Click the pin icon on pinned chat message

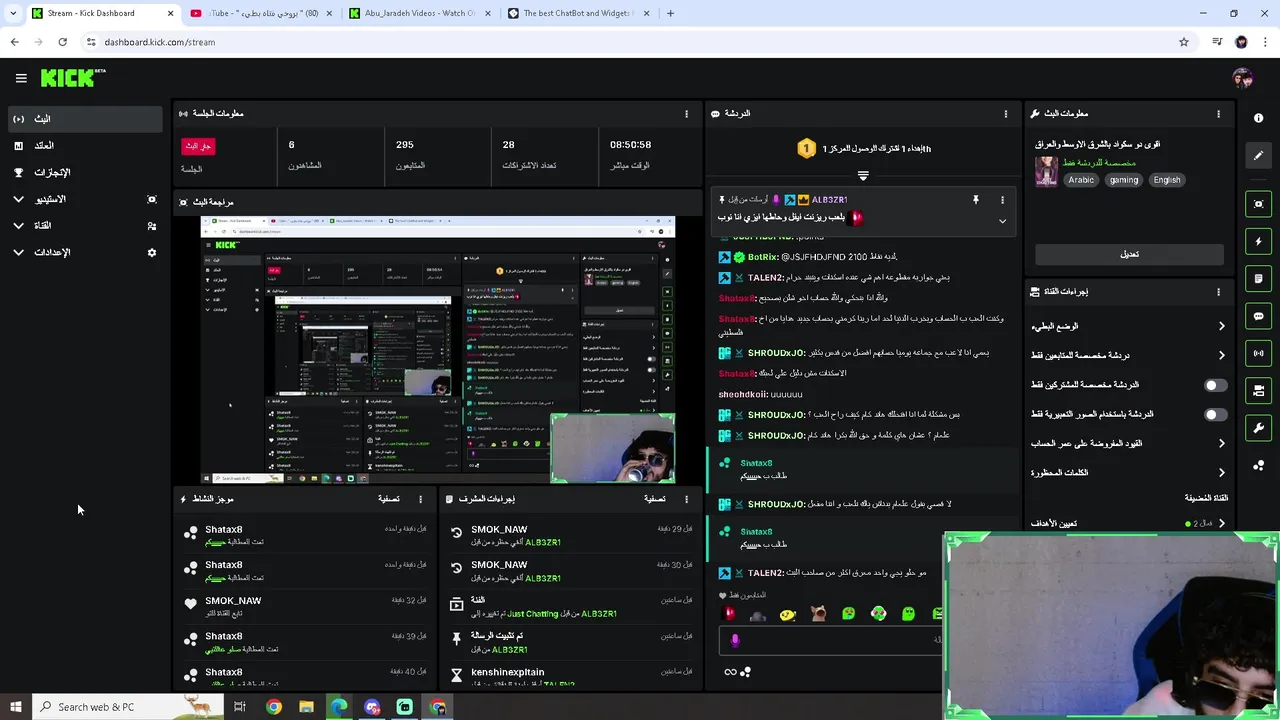coord(976,200)
